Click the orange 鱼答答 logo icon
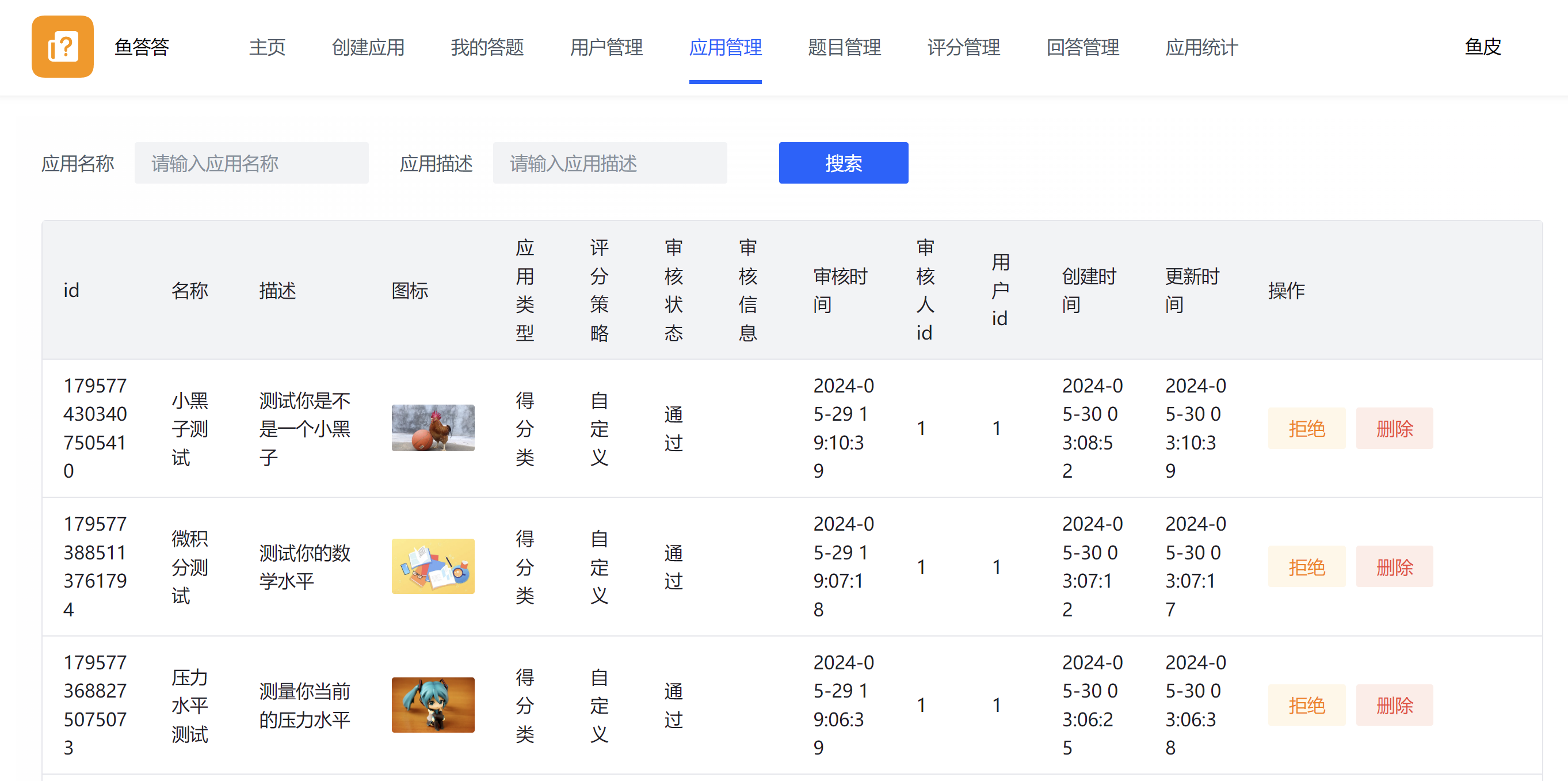This screenshot has height=781, width=1568. [63, 47]
